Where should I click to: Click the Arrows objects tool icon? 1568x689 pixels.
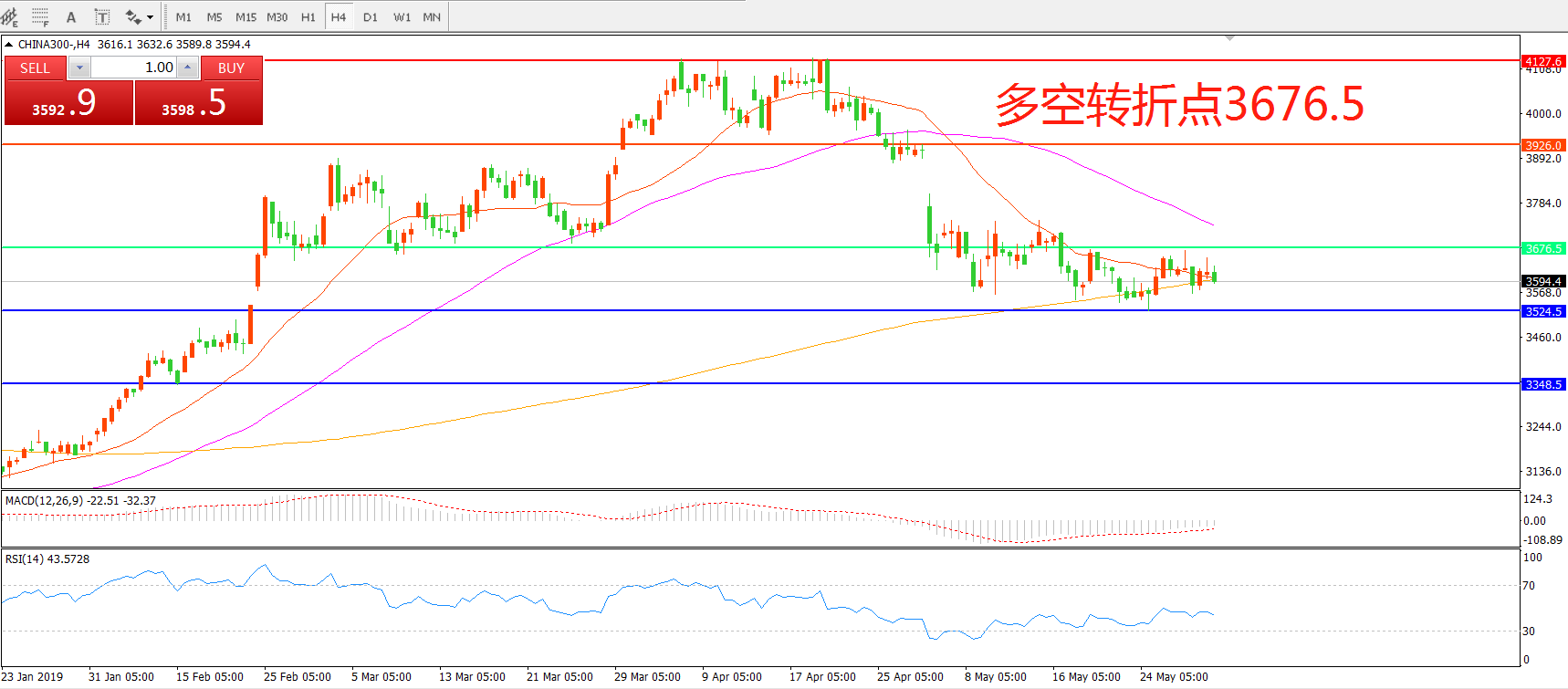coord(133,16)
